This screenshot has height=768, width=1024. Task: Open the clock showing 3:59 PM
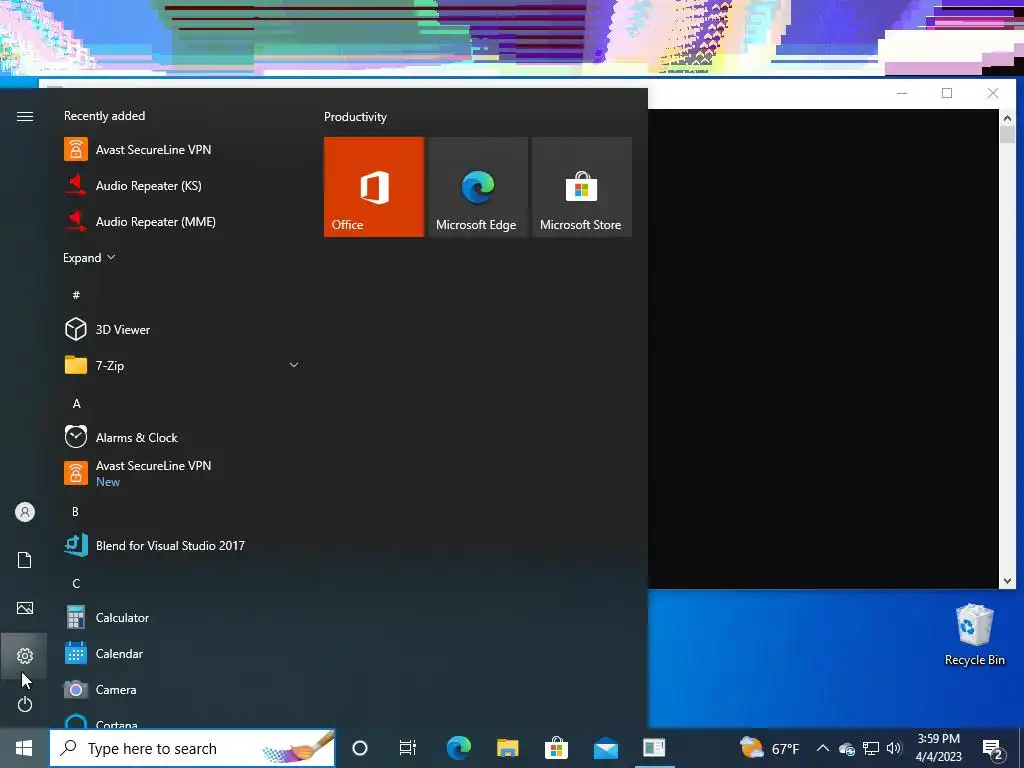[x=938, y=748]
